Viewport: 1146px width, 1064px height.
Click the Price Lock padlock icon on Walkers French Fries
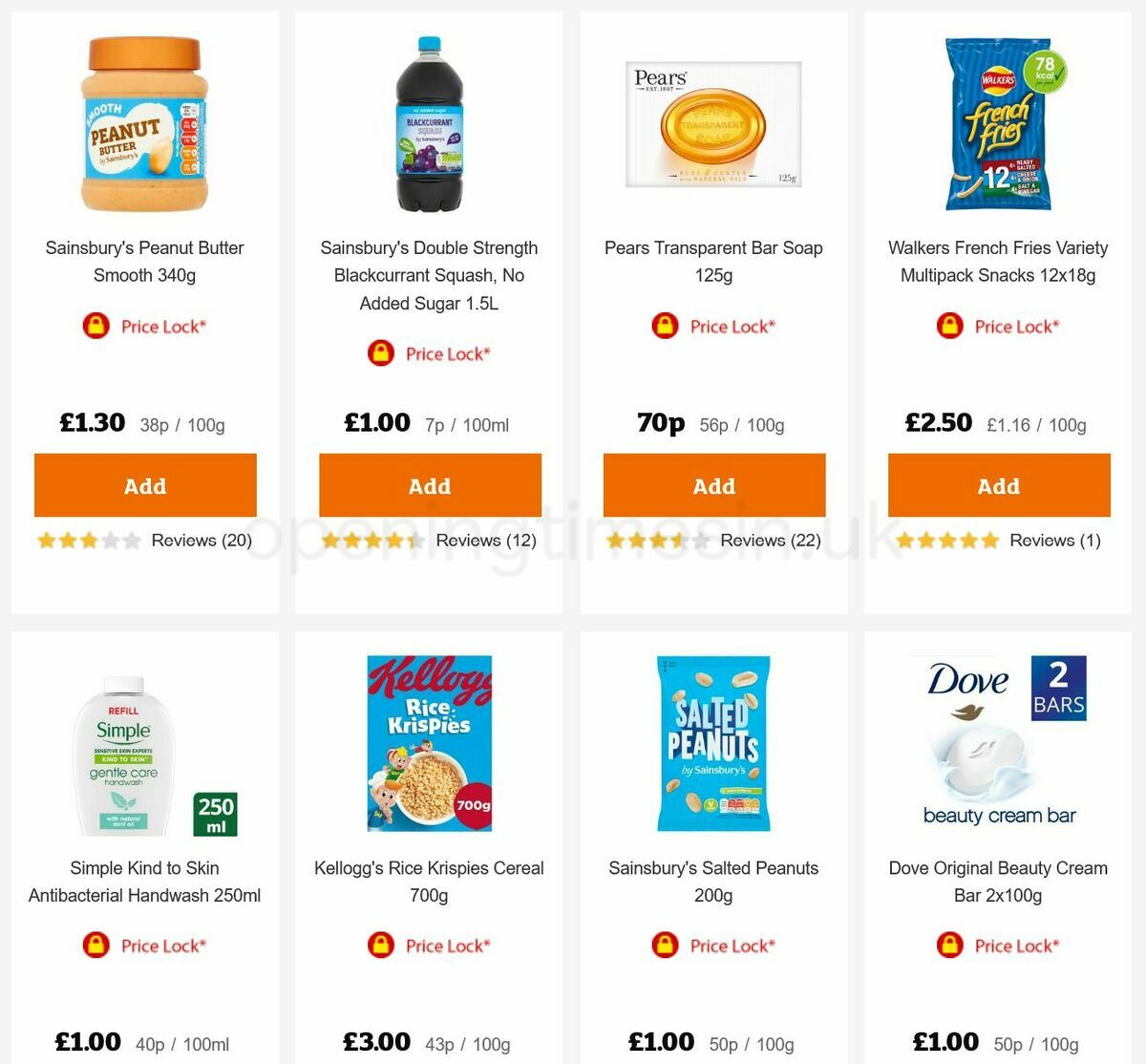(948, 326)
